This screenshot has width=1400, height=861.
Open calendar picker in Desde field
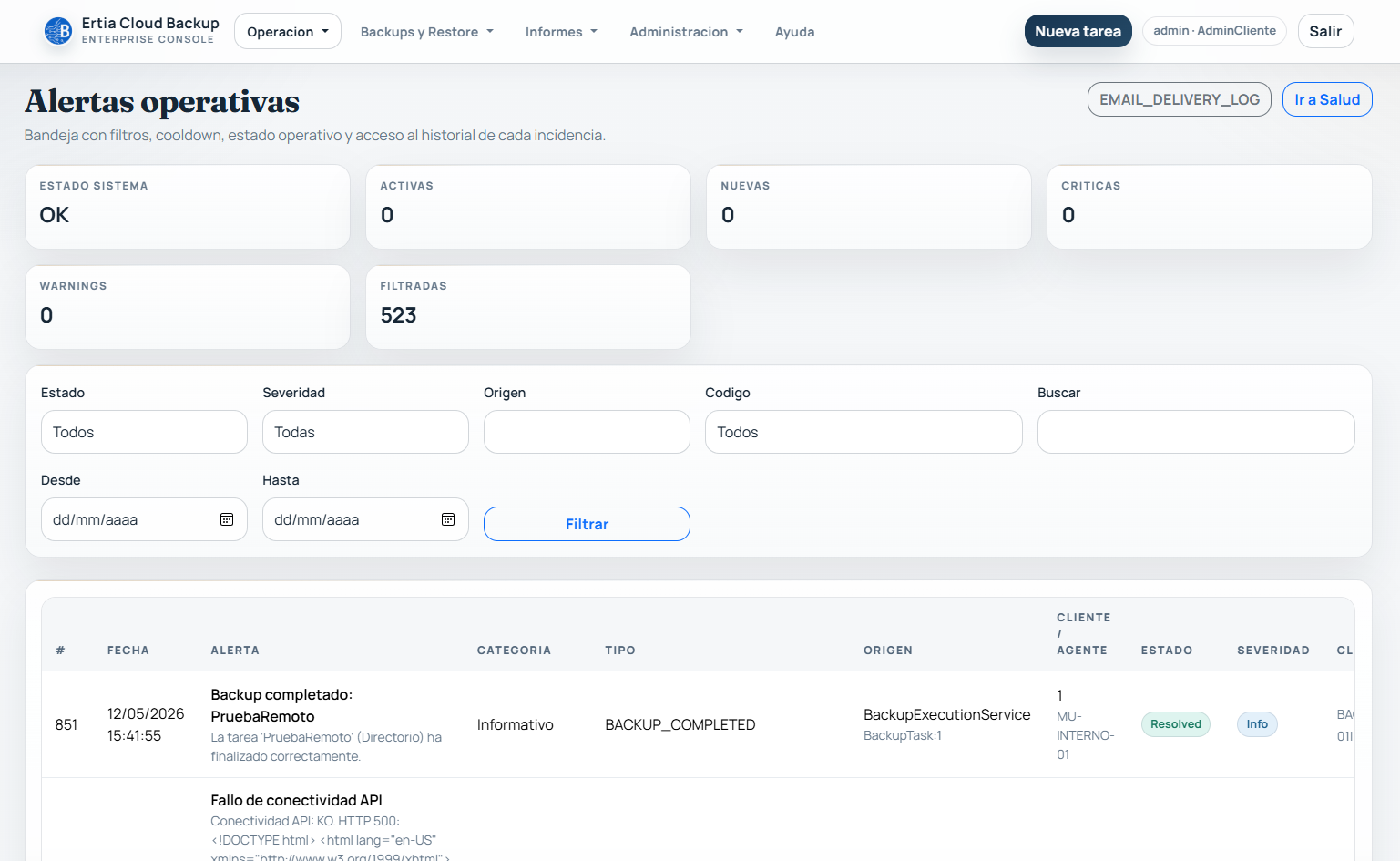tap(227, 519)
